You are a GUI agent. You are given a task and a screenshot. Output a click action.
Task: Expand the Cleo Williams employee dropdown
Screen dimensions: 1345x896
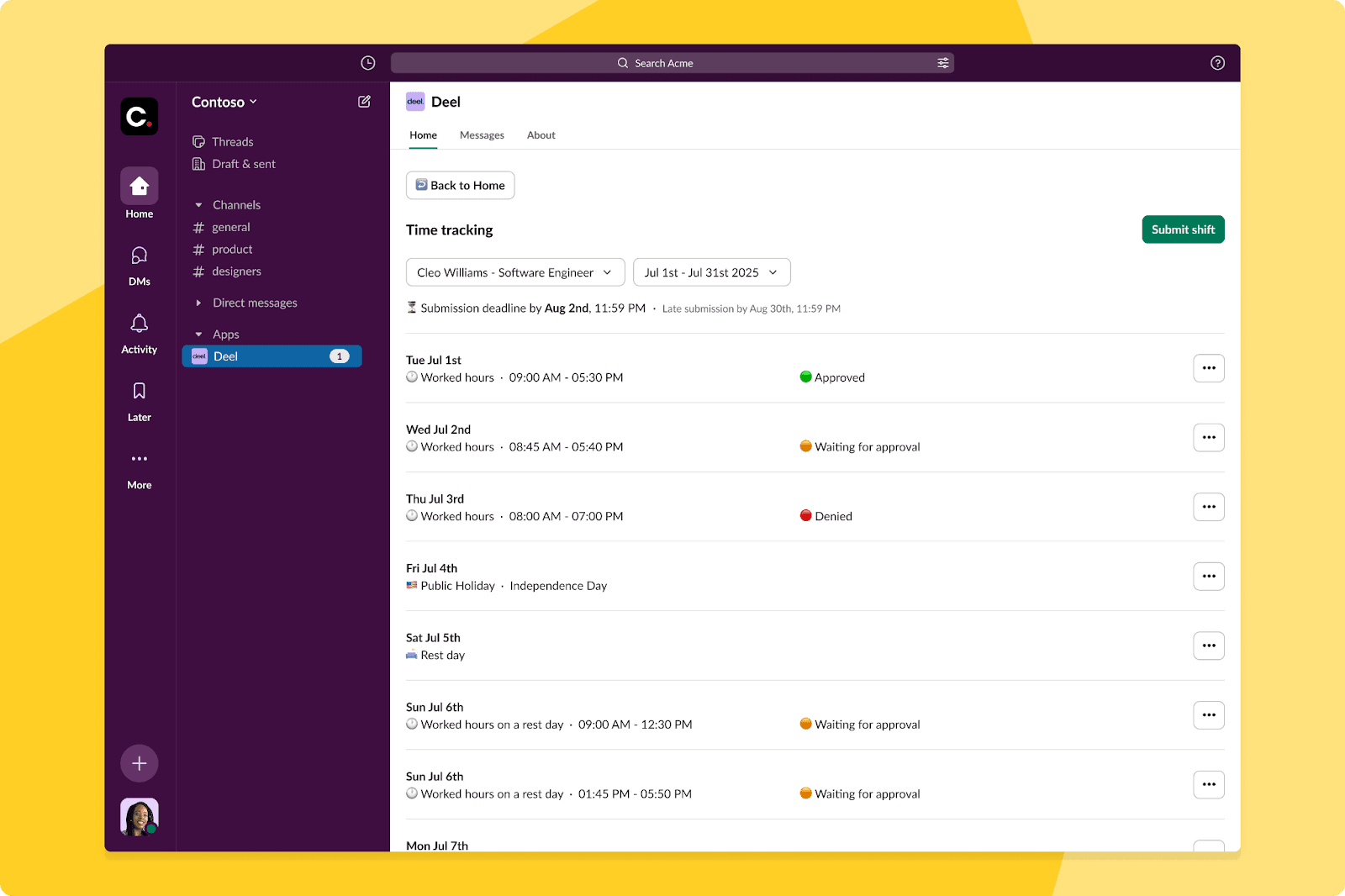click(x=514, y=272)
